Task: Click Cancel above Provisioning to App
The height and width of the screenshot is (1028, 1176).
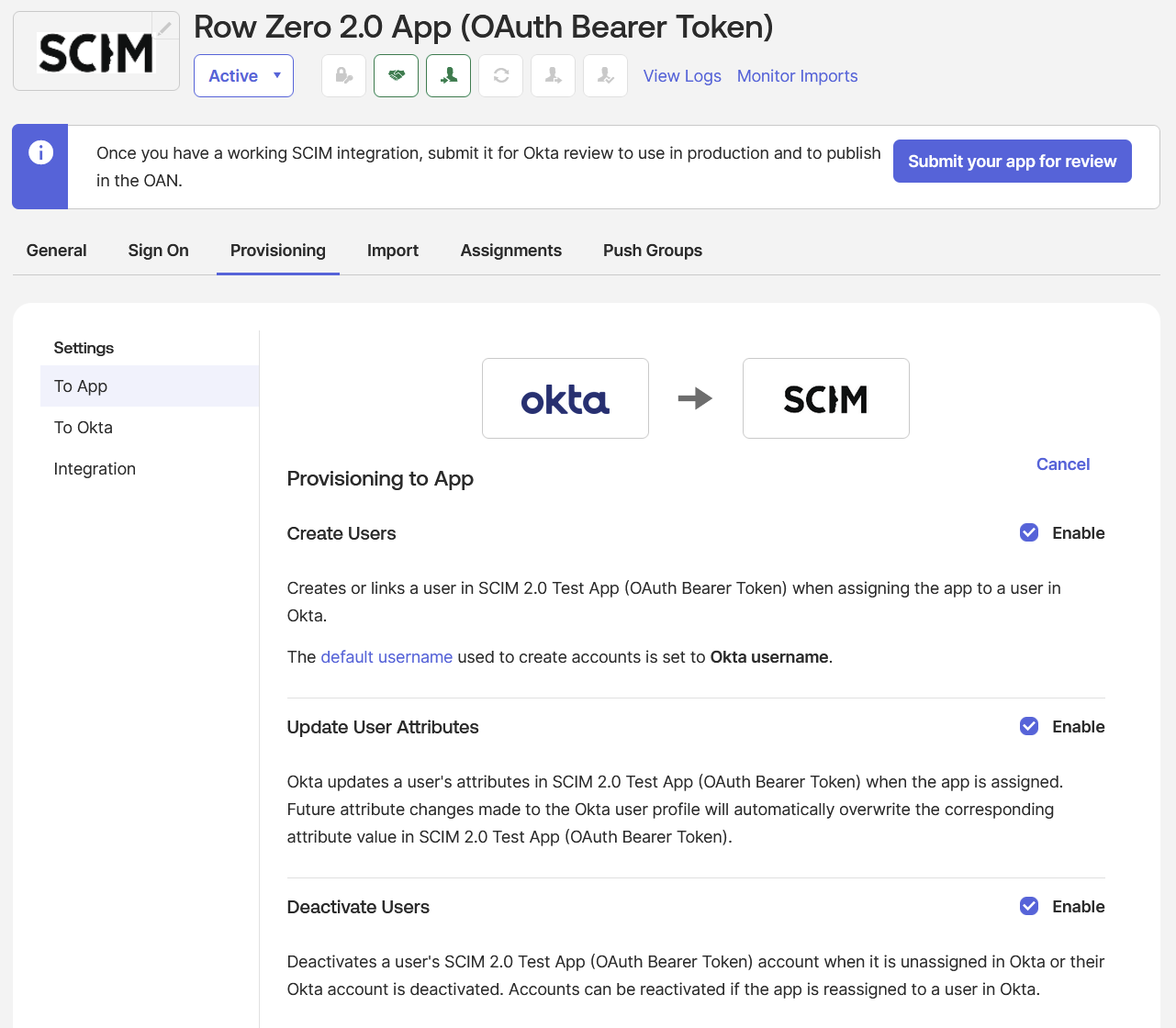Action: click(x=1063, y=464)
